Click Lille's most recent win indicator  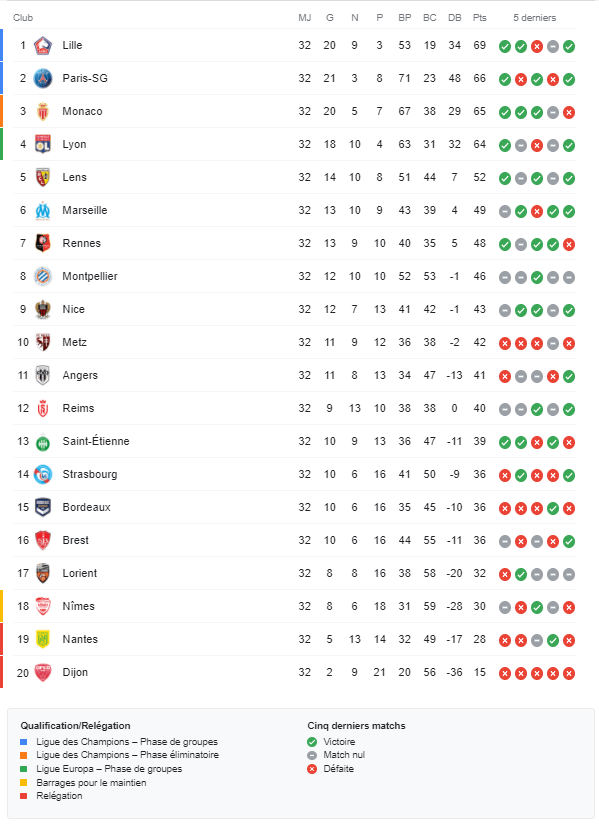[568, 46]
